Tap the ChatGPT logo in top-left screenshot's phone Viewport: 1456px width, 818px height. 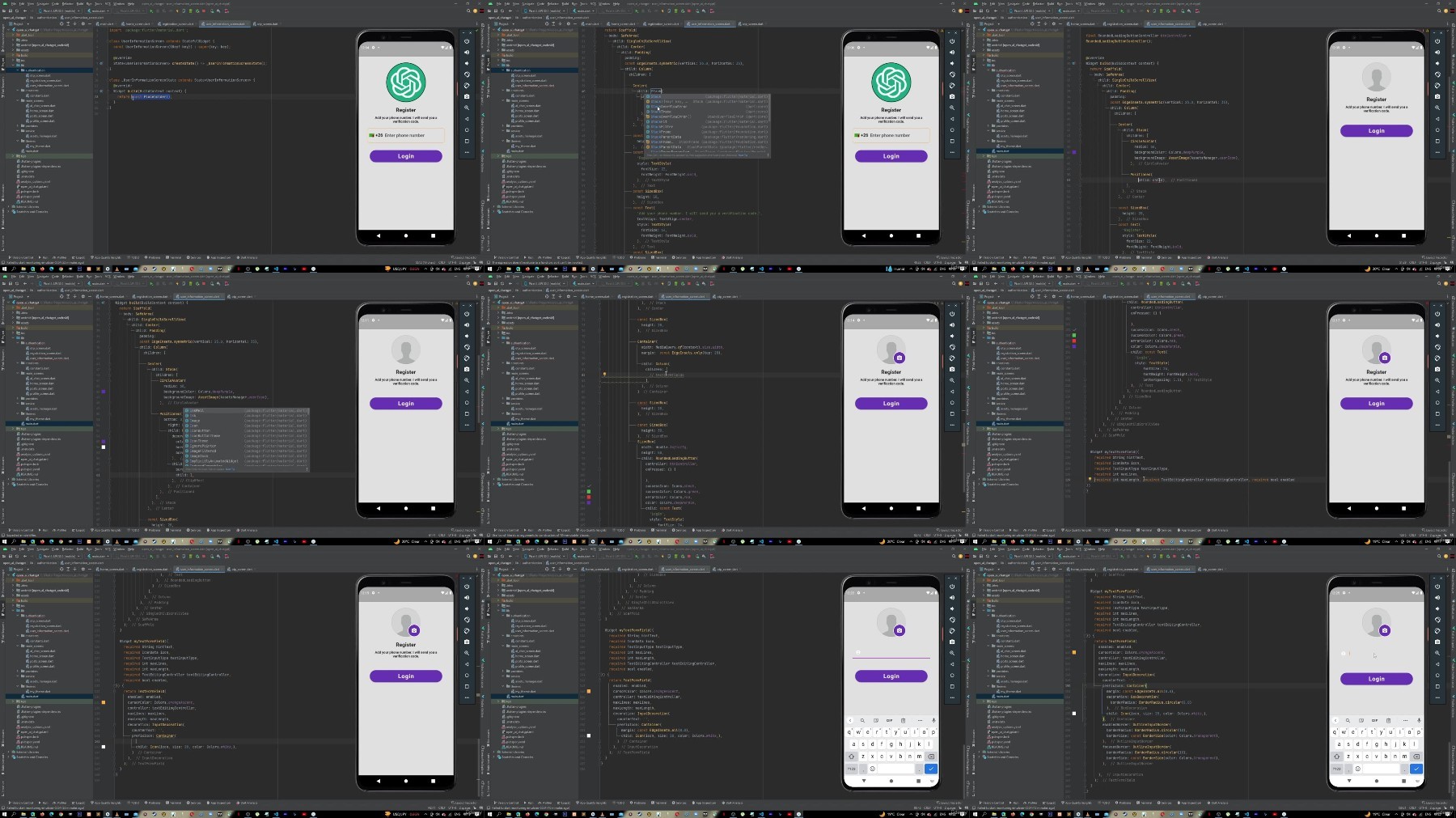point(406,83)
